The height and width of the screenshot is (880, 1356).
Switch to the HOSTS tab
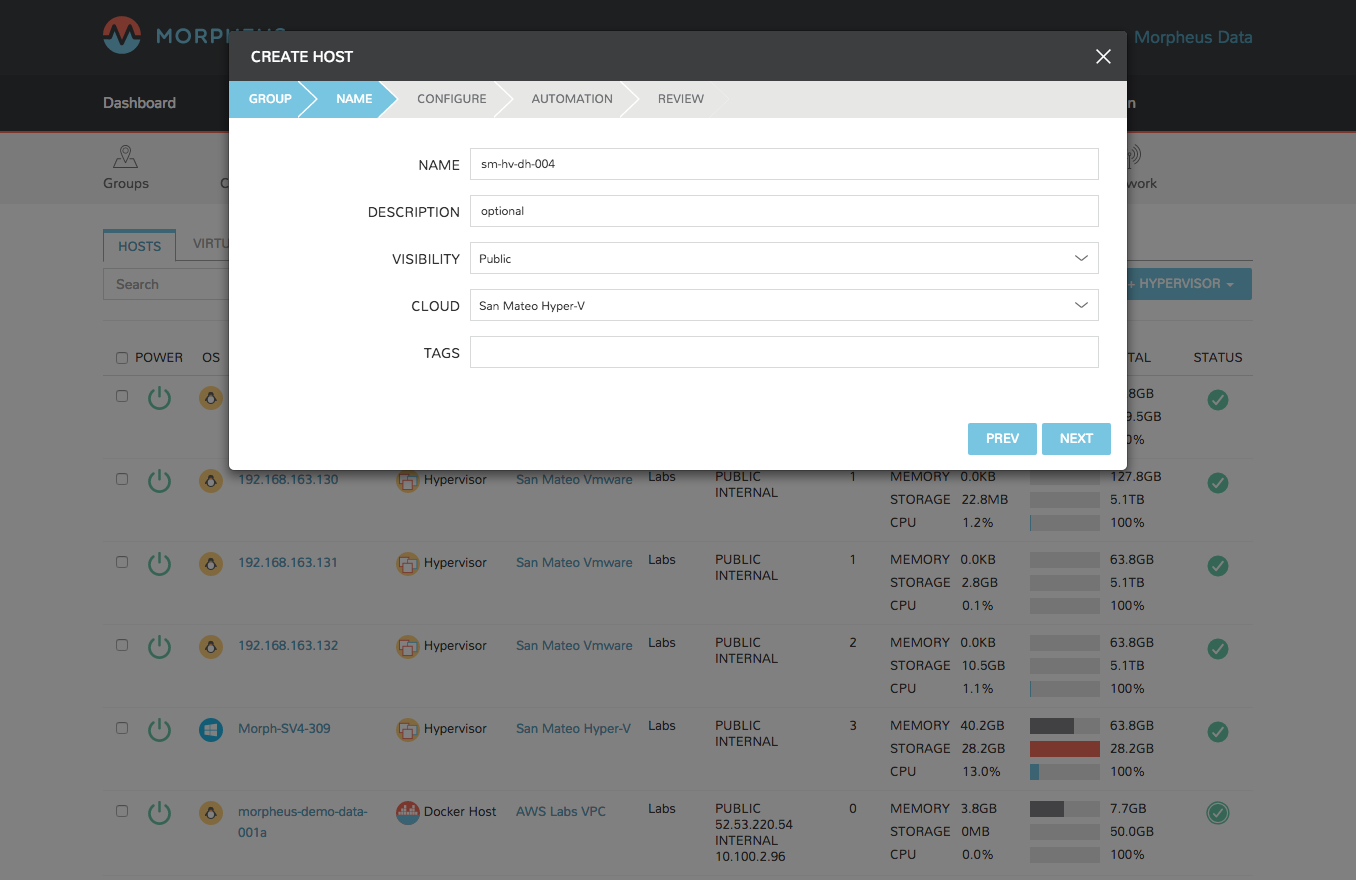(140, 246)
